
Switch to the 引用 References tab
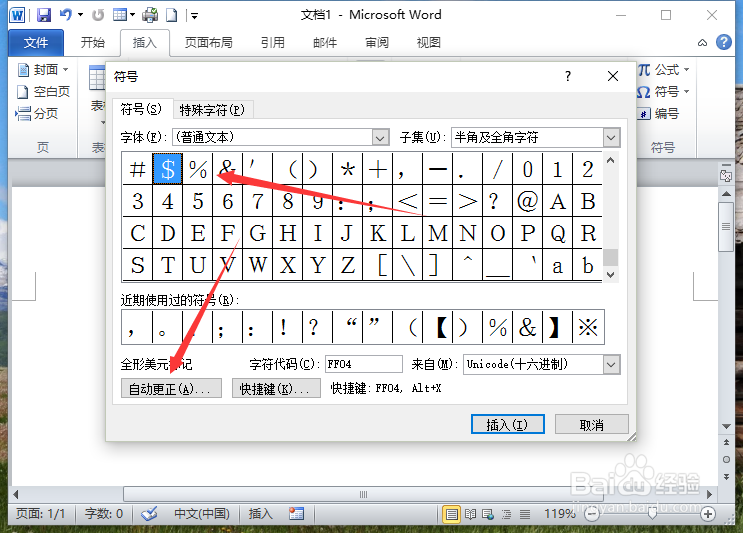pos(272,43)
